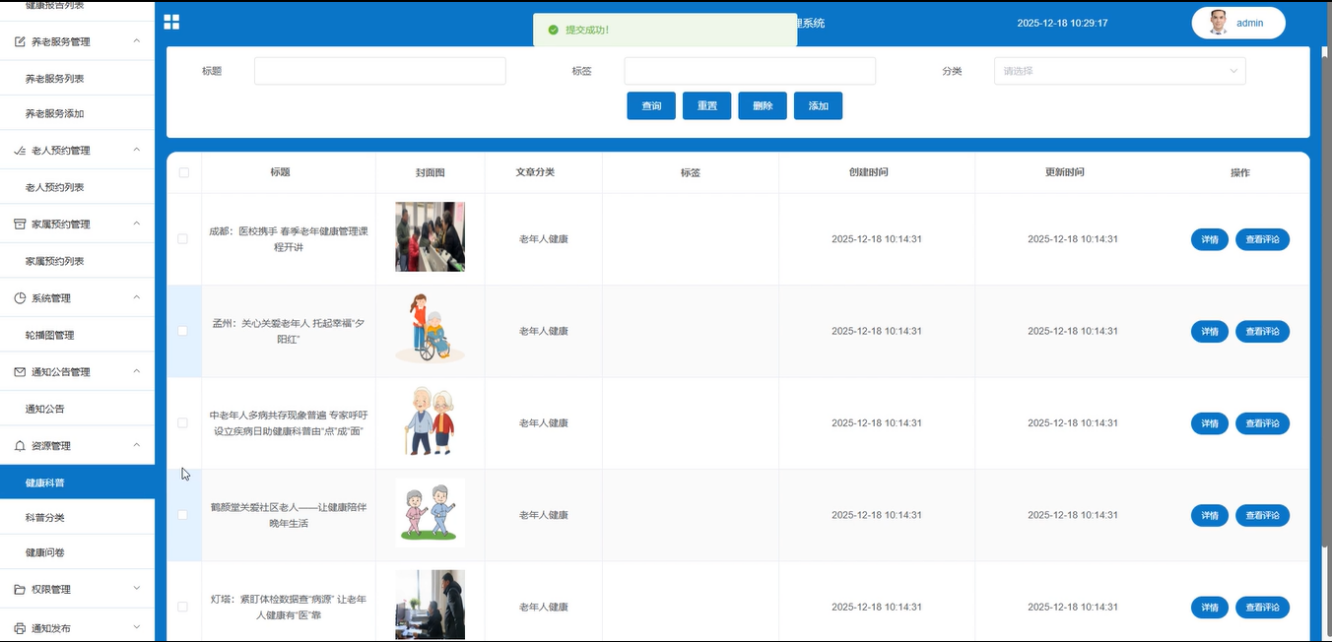
Task: Open 养老服务添加 menu item
Action: [77, 114]
